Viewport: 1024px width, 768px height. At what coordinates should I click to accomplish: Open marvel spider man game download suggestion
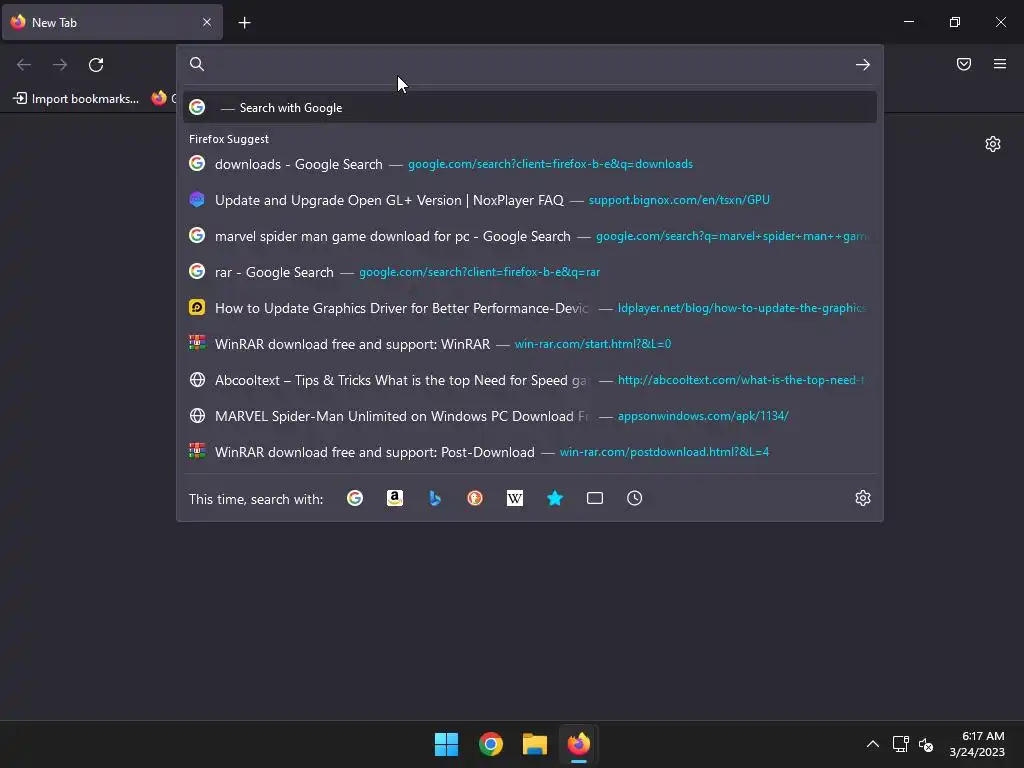[x=530, y=236]
